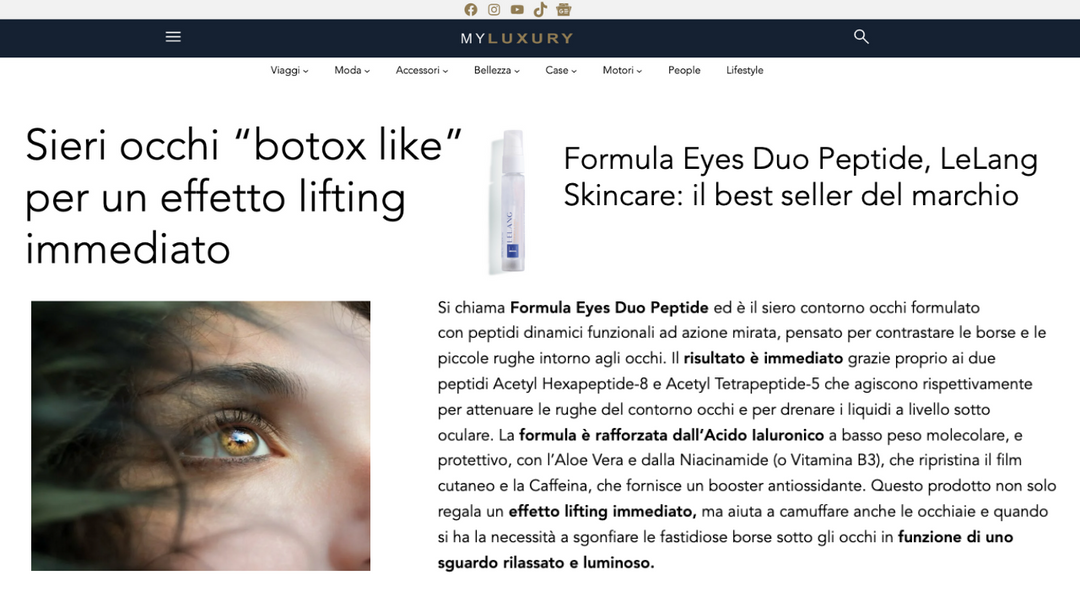Viewport: 1080px width, 608px height.
Task: Expand the Moda menu
Action: click(352, 70)
